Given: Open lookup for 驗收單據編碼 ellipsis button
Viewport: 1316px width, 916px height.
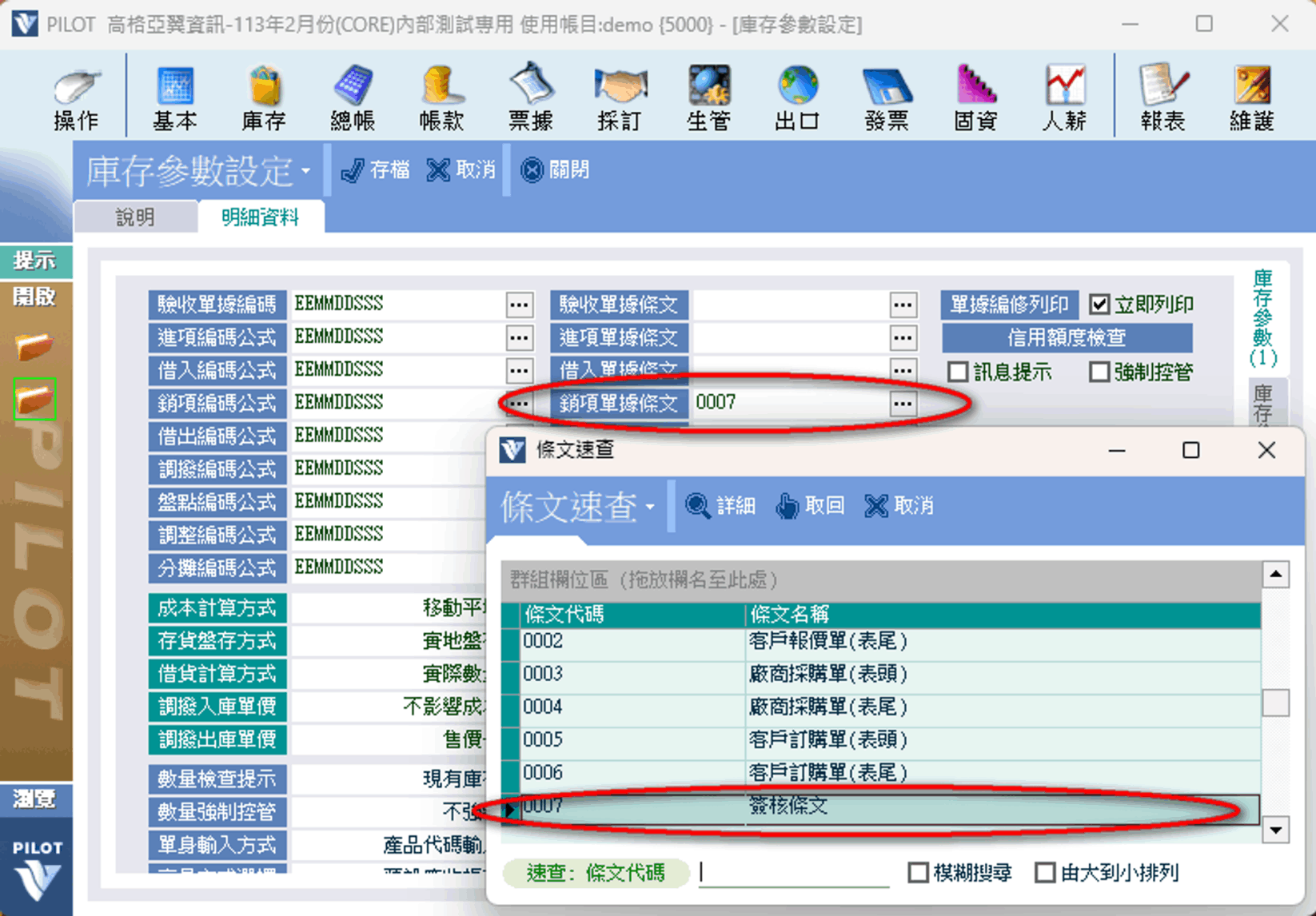Looking at the screenshot, I should pos(519,305).
